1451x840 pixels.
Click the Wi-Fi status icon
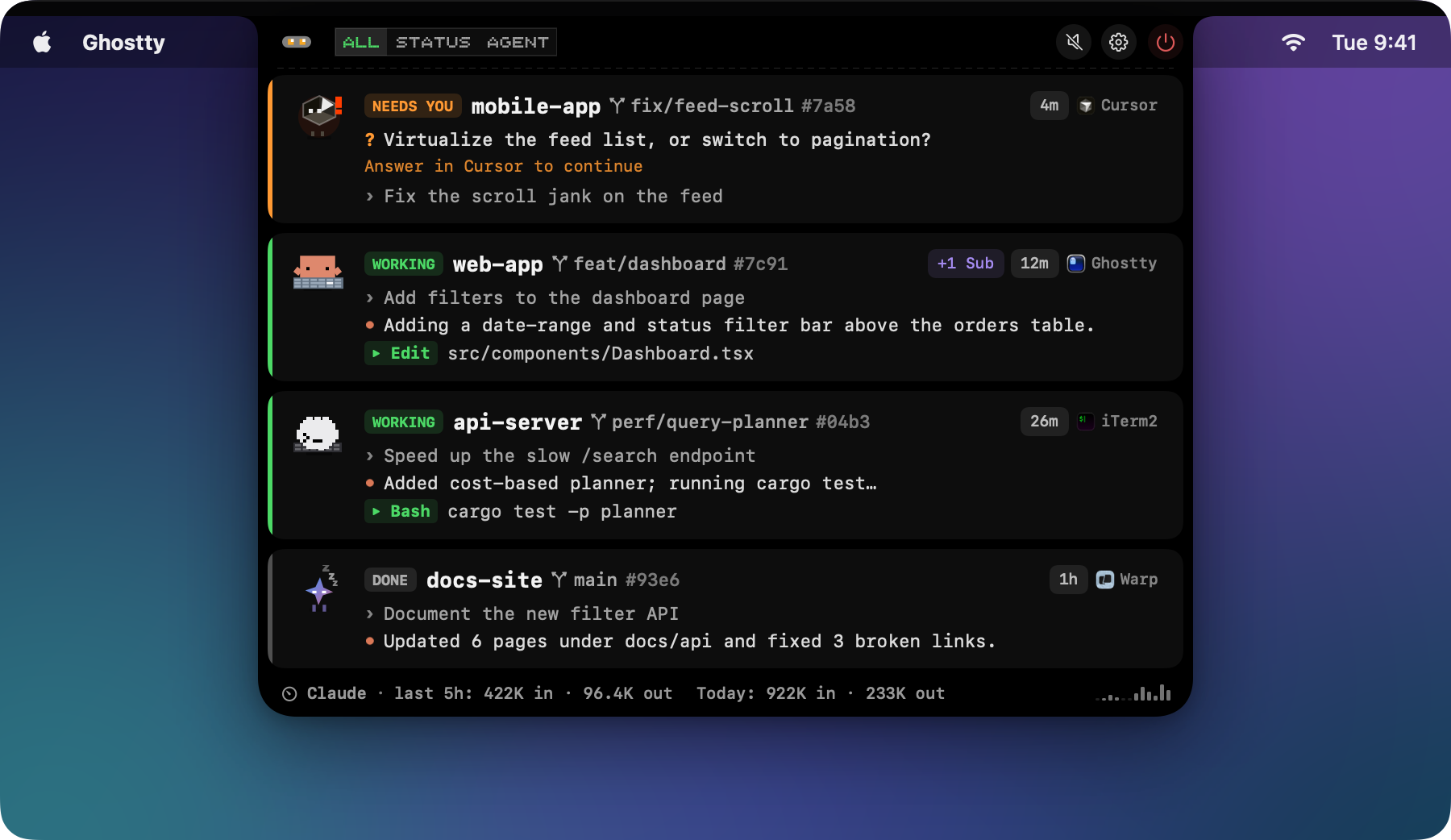(1293, 42)
